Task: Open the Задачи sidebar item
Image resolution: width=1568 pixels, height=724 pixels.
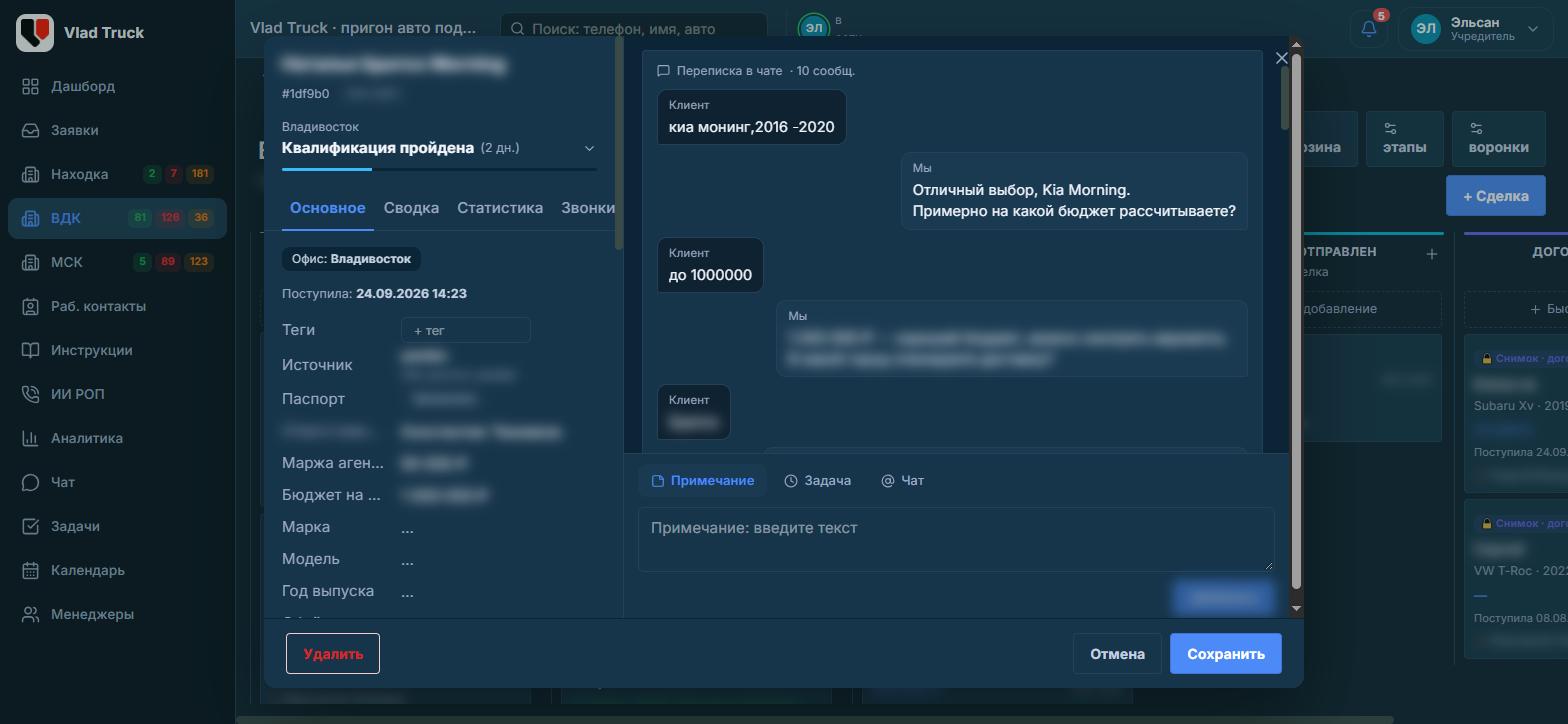Action: click(x=117, y=526)
